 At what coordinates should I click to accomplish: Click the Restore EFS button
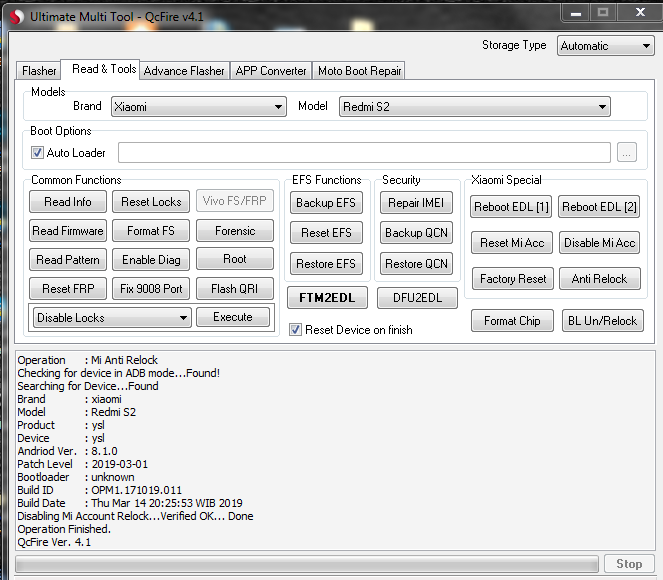326,263
